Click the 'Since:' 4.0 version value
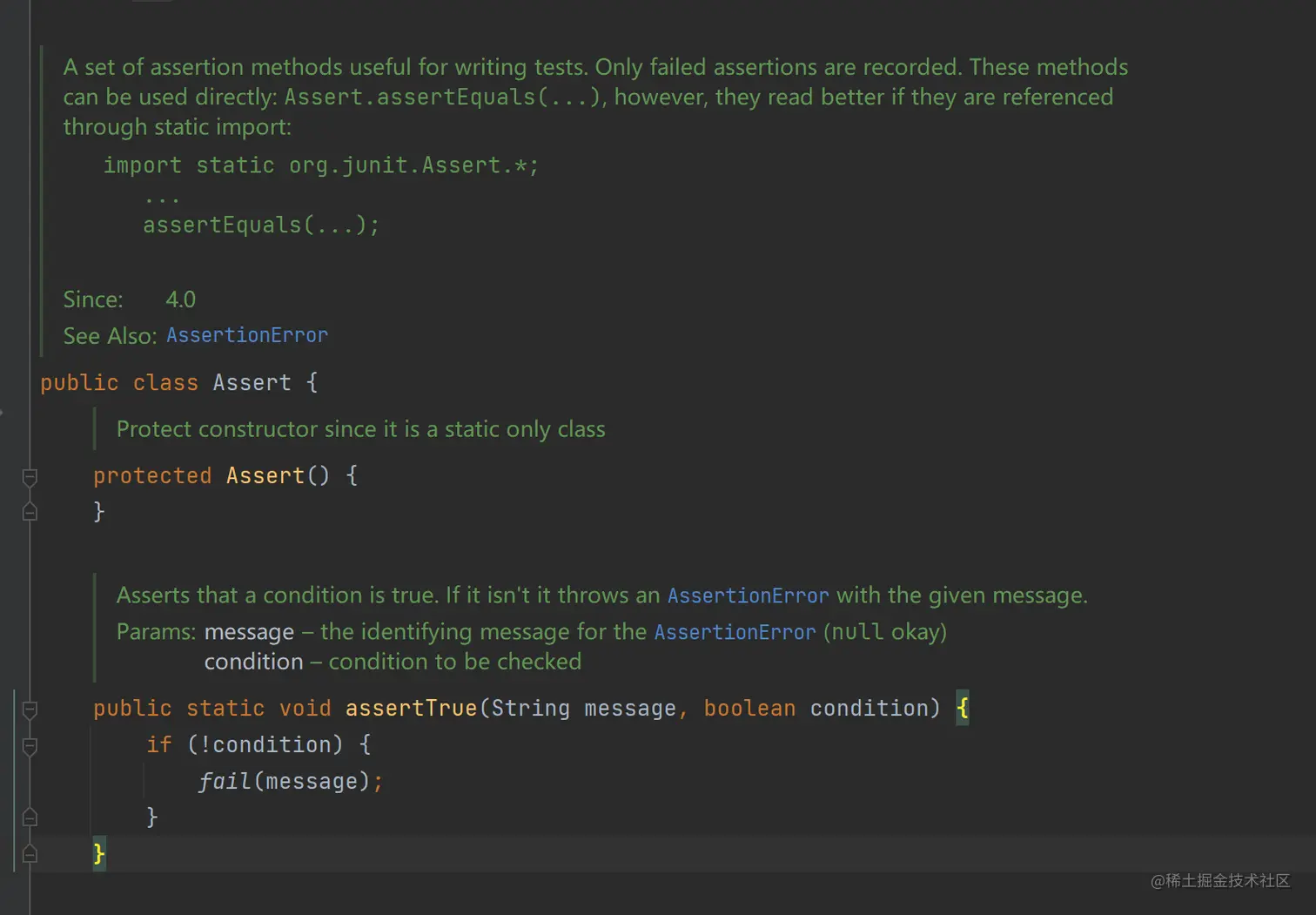Viewport: 1316px width, 915px height. pos(180,299)
